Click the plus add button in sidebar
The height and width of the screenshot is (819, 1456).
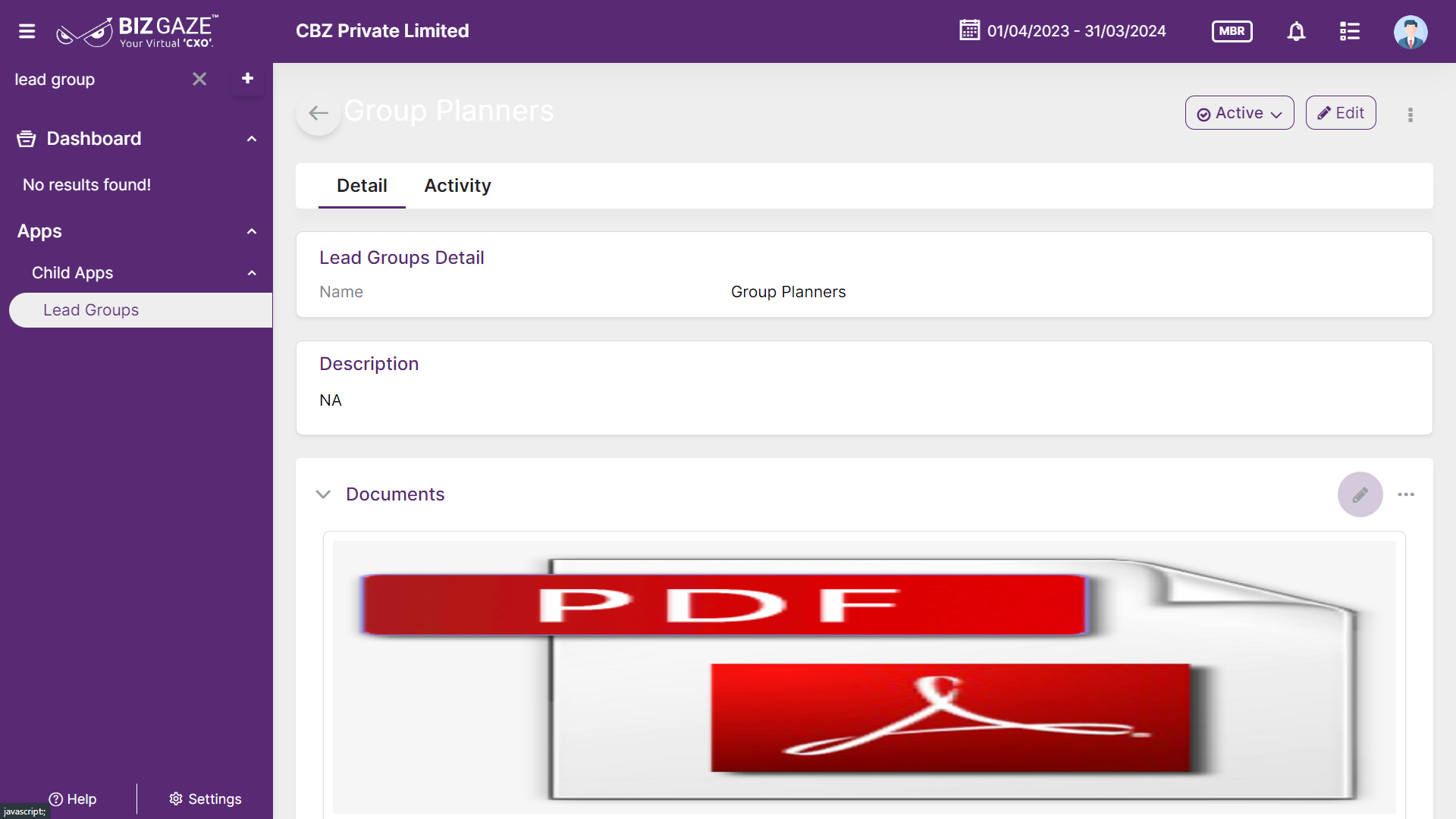tap(247, 79)
